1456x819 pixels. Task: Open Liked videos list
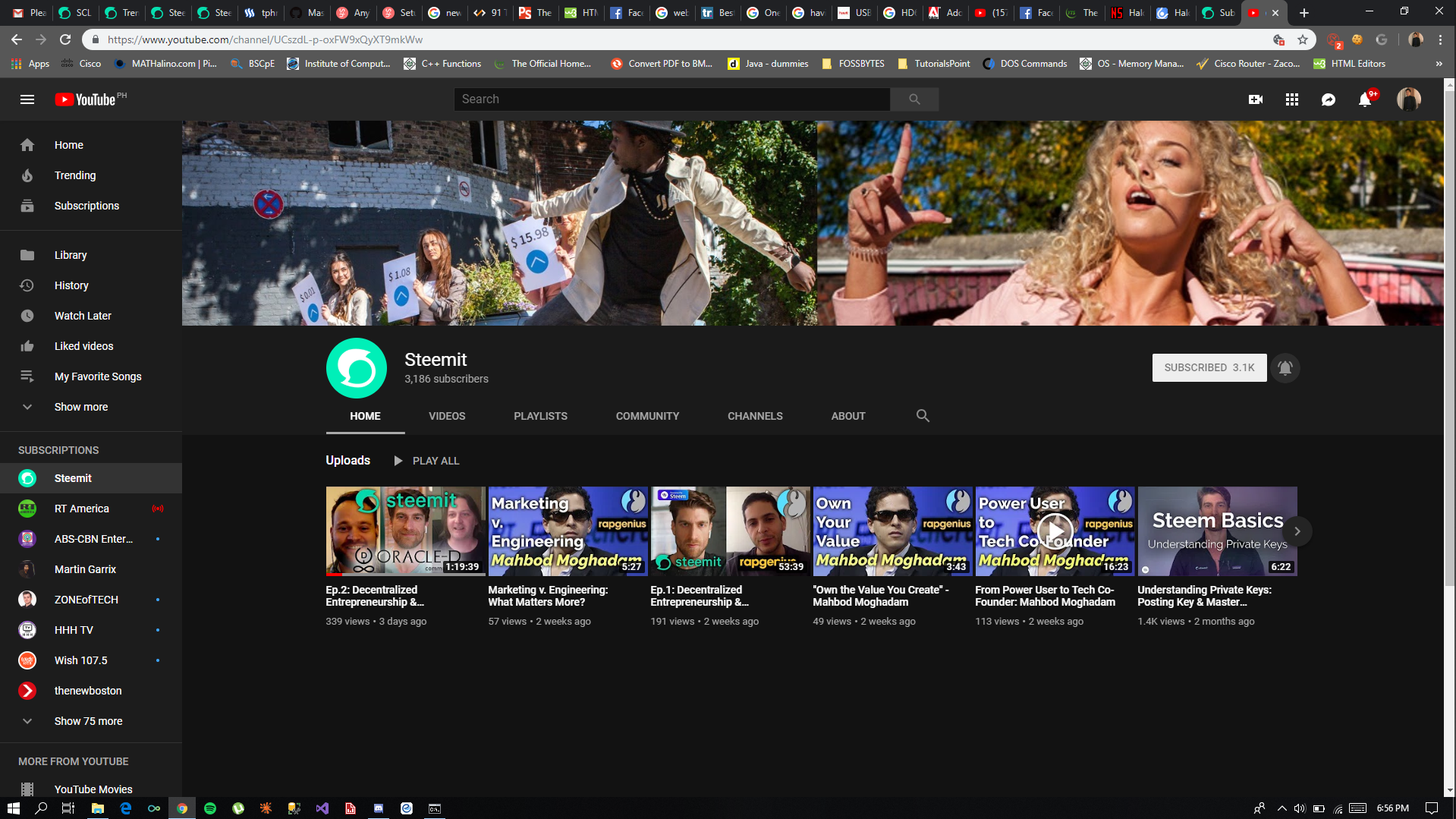coord(91,346)
